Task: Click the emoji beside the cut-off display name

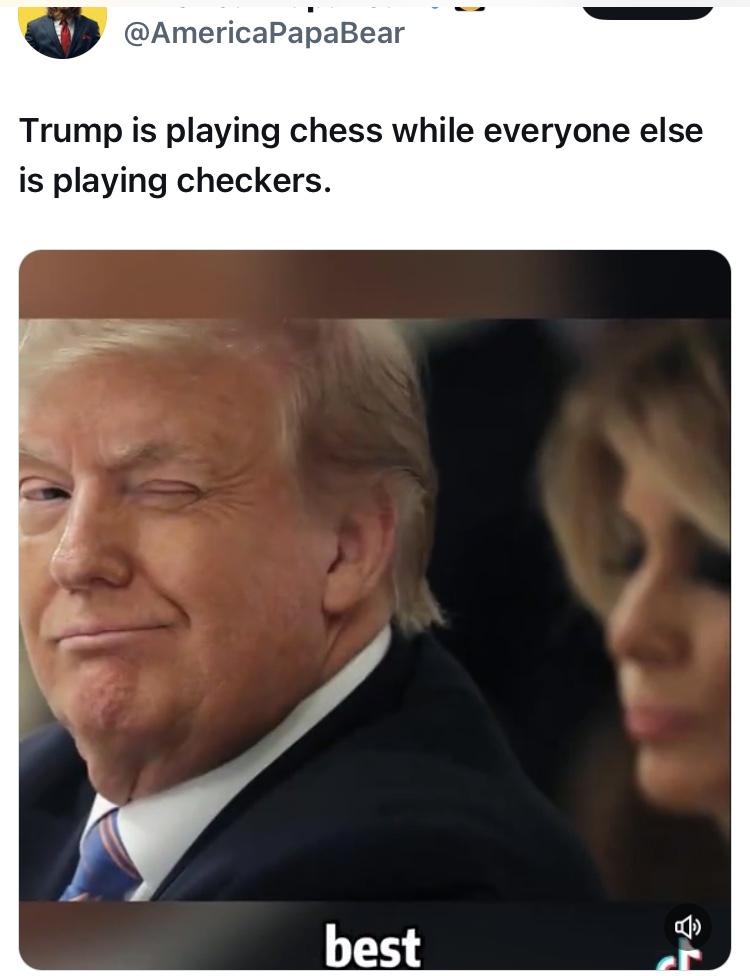Action: 471,8
